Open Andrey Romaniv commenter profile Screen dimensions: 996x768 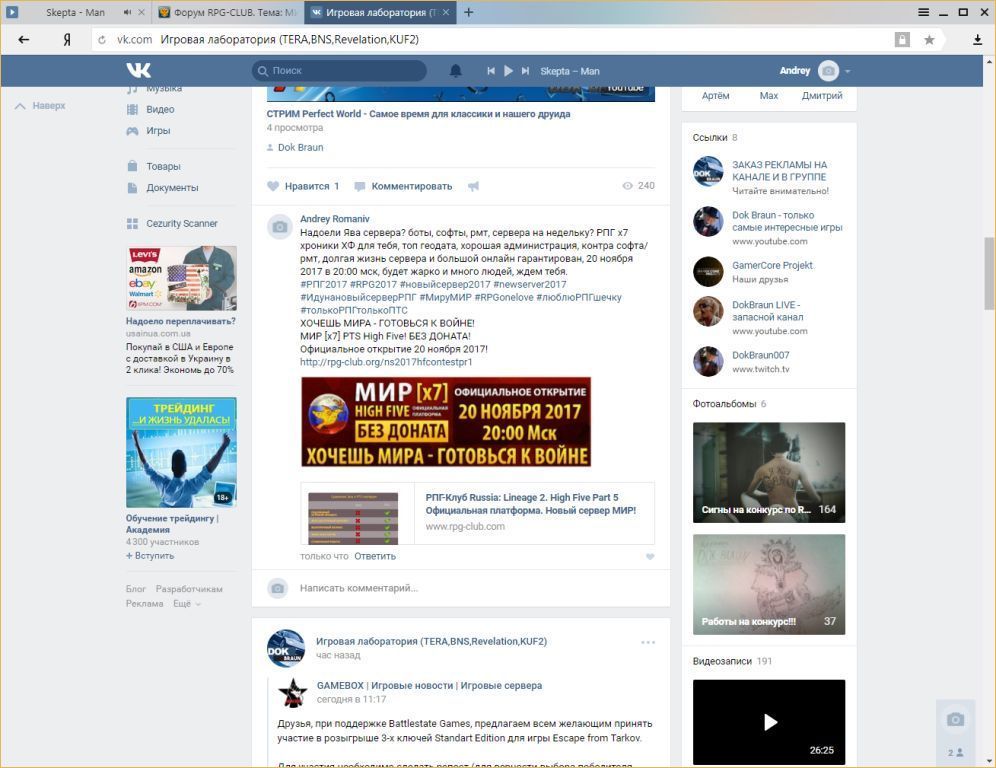(x=335, y=219)
